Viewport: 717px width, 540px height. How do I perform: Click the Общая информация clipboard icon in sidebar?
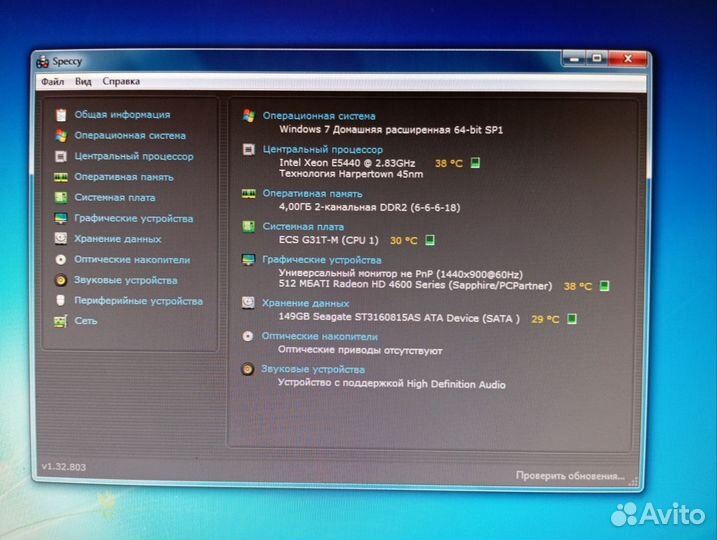click(61, 115)
